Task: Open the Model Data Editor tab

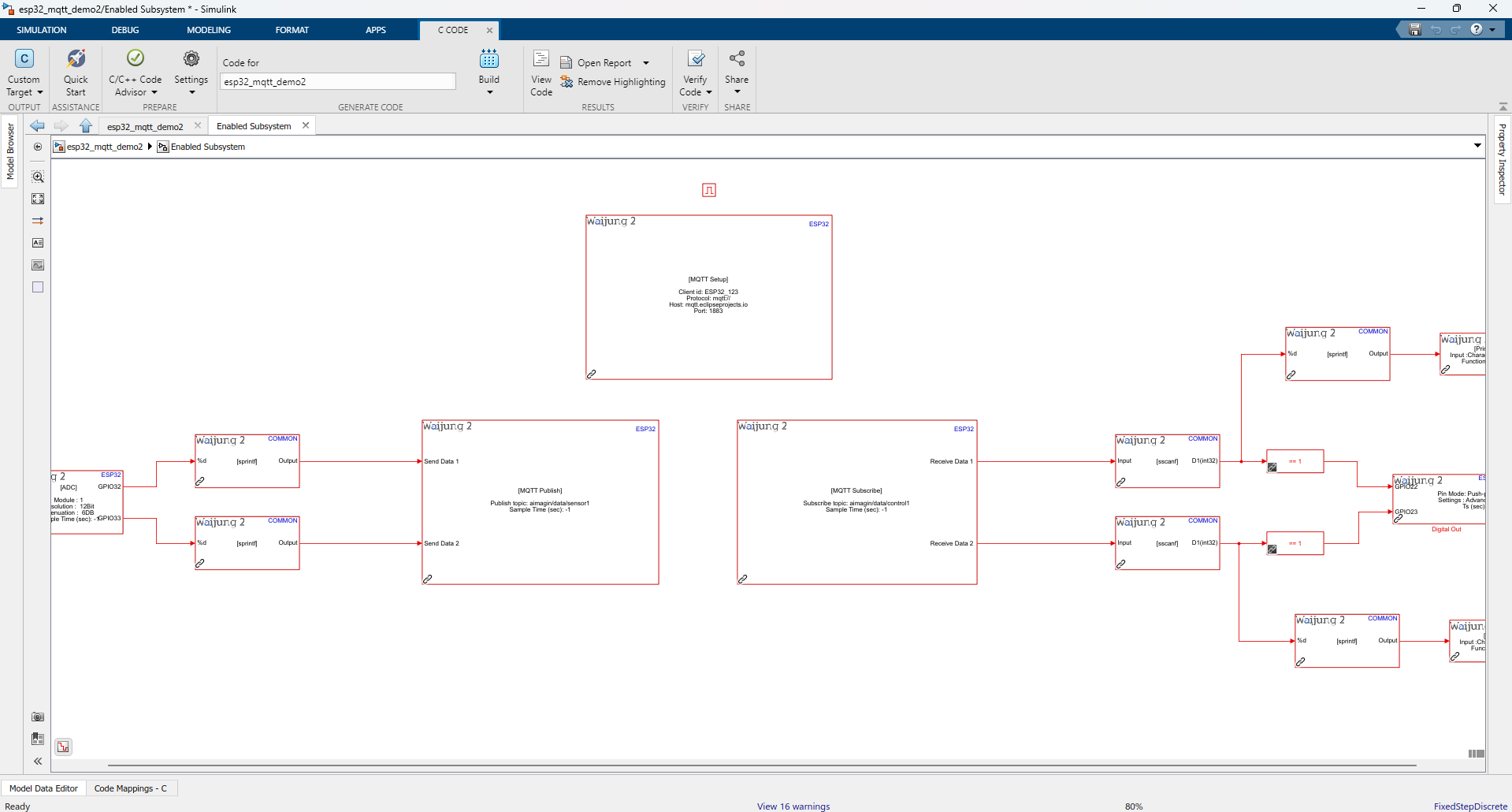Action: [x=43, y=788]
